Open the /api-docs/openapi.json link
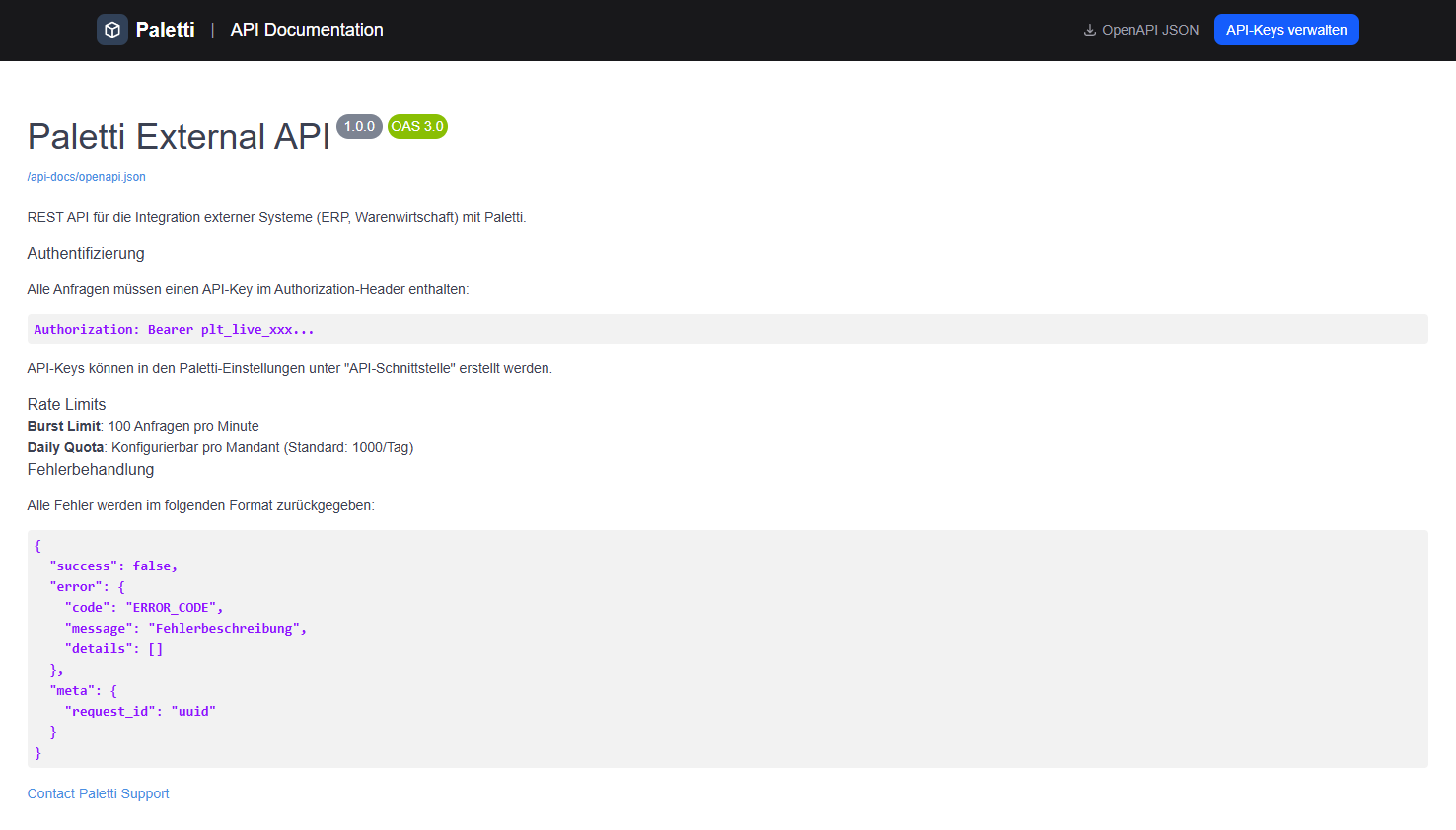This screenshot has width=1456, height=830. [87, 177]
